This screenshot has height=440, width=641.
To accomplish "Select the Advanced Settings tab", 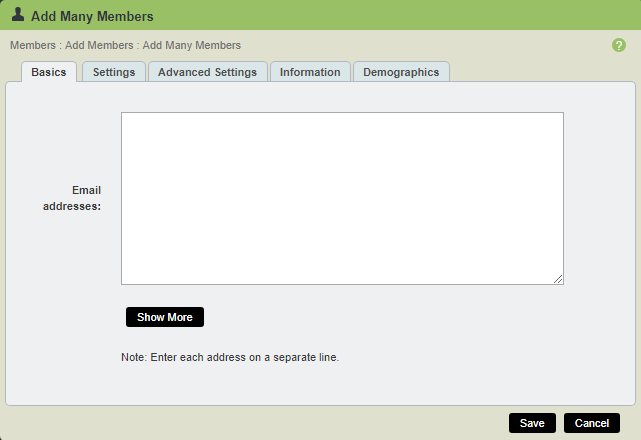I will (x=207, y=72).
